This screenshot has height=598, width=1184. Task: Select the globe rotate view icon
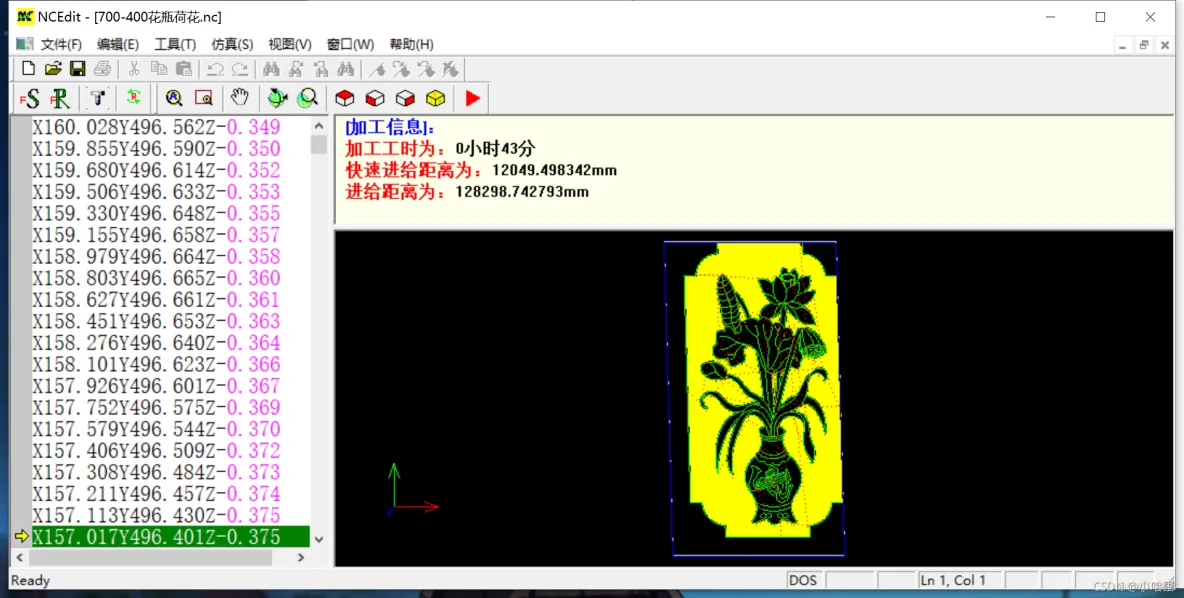tap(277, 98)
